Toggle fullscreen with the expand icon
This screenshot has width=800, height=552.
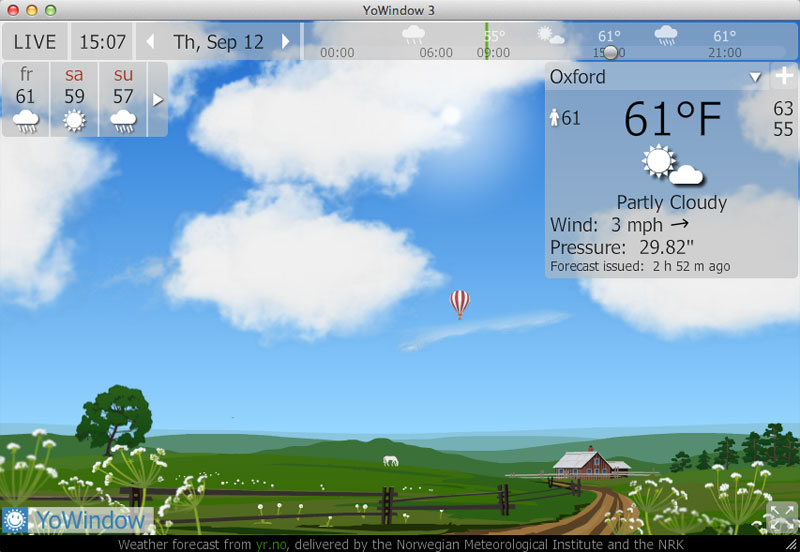(x=781, y=517)
